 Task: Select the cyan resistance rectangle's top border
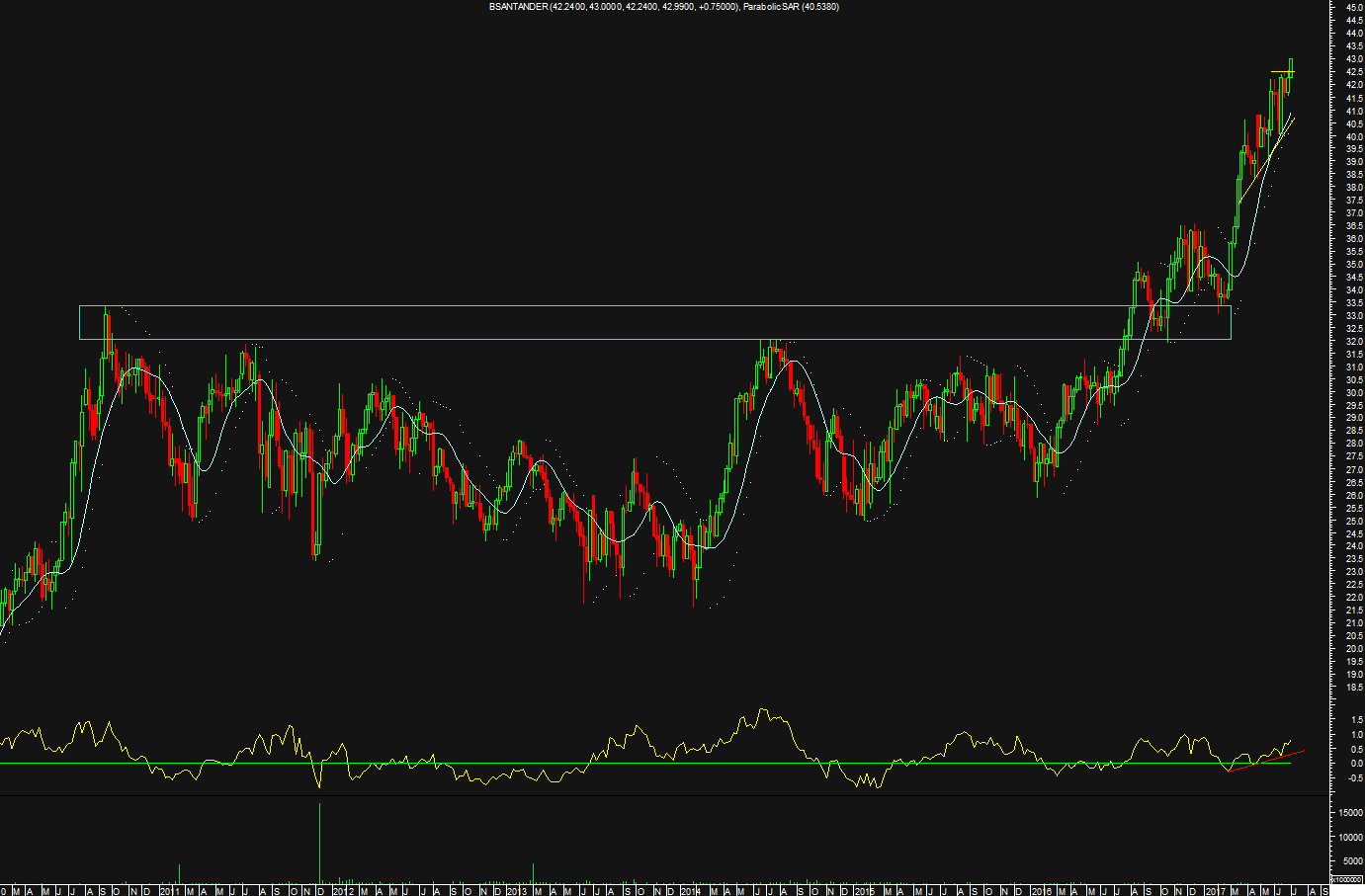click(593, 306)
